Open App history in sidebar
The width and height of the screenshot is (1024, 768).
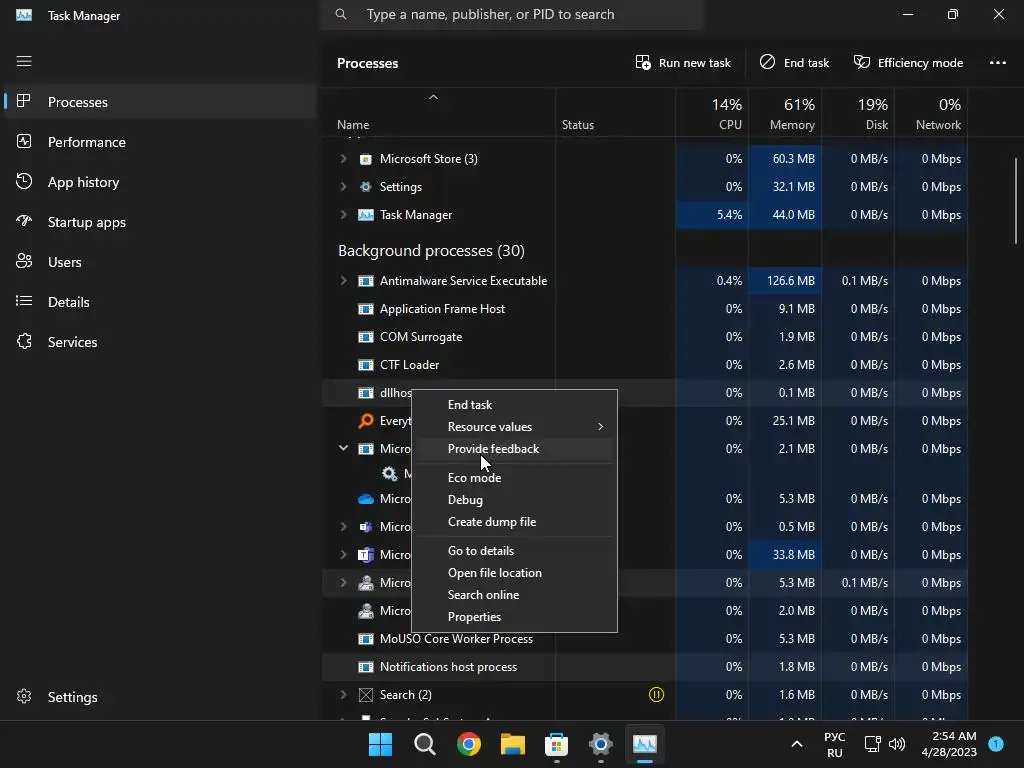click(159, 182)
